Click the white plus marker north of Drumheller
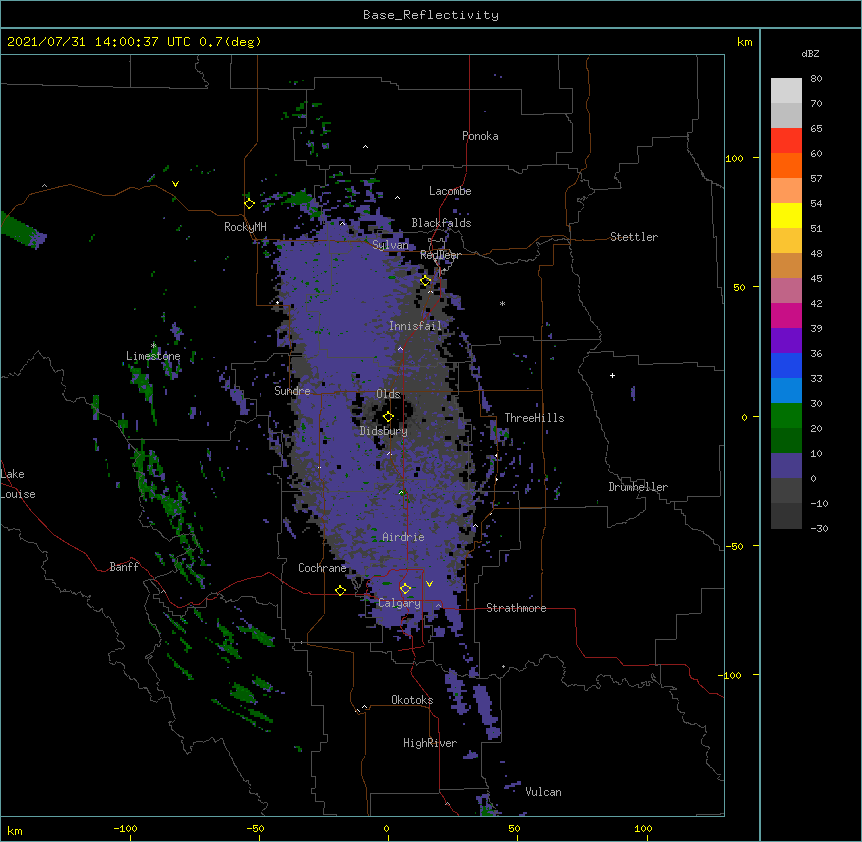 click(x=612, y=375)
